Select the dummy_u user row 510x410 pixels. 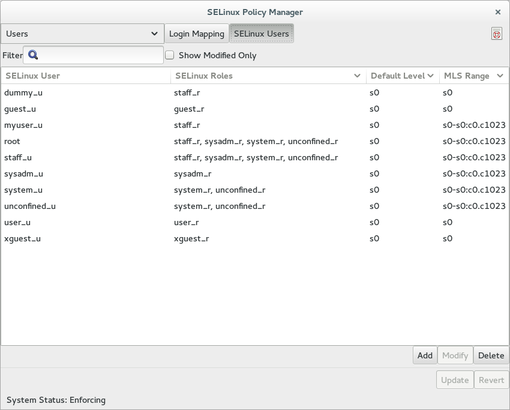255,93
